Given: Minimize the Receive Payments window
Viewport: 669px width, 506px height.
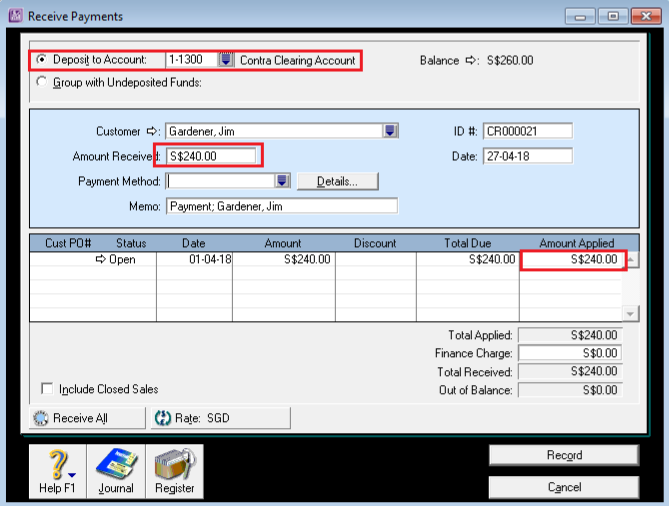Looking at the screenshot, I should [580, 16].
